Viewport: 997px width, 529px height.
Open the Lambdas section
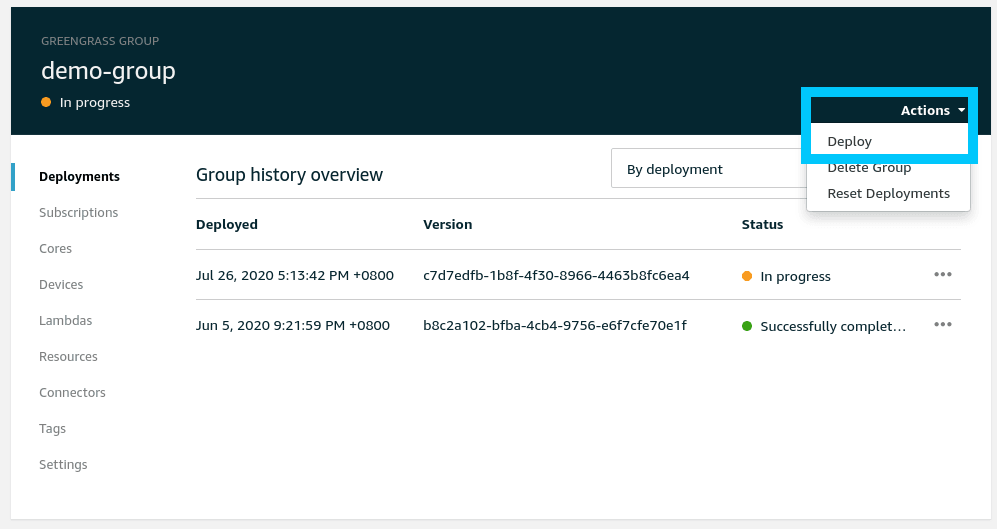tap(65, 321)
